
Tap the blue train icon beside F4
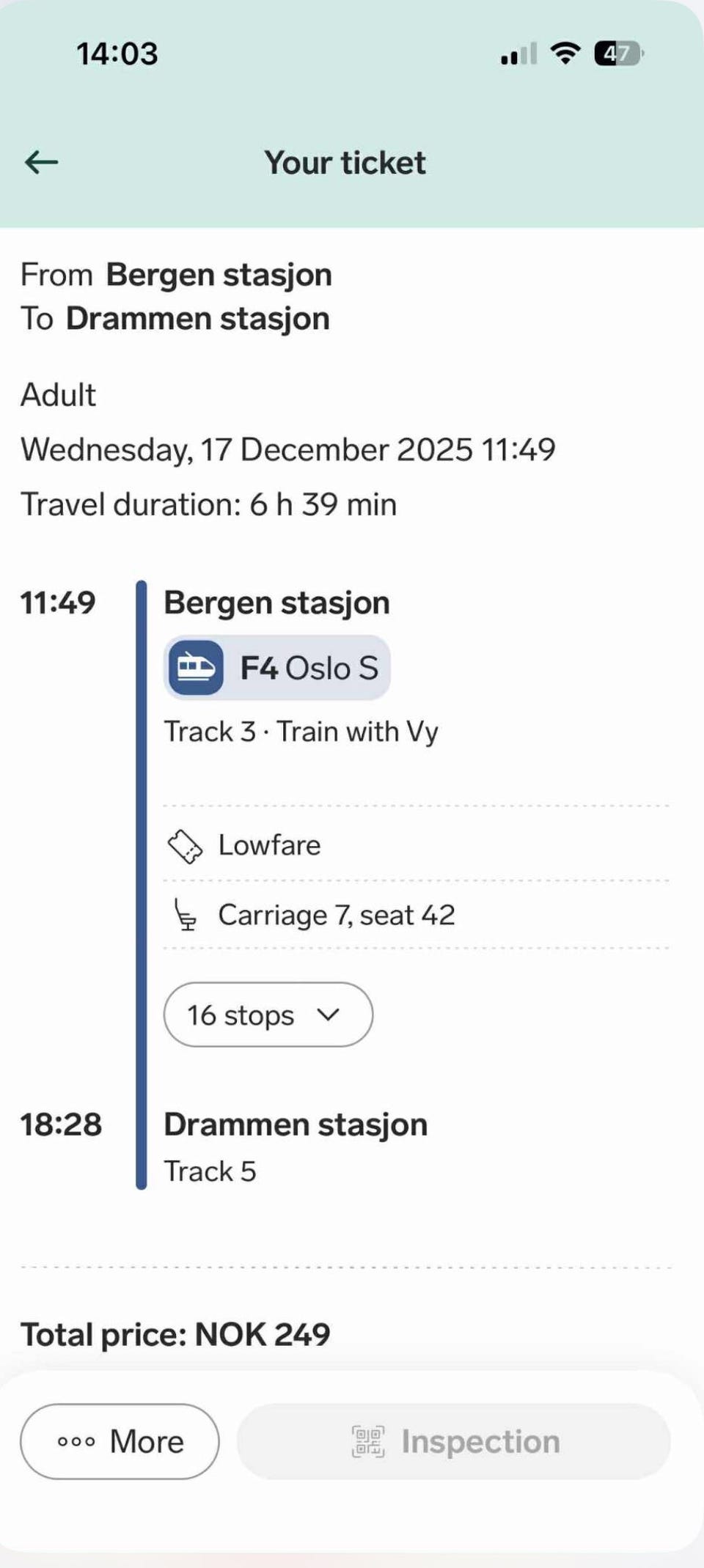pos(196,668)
